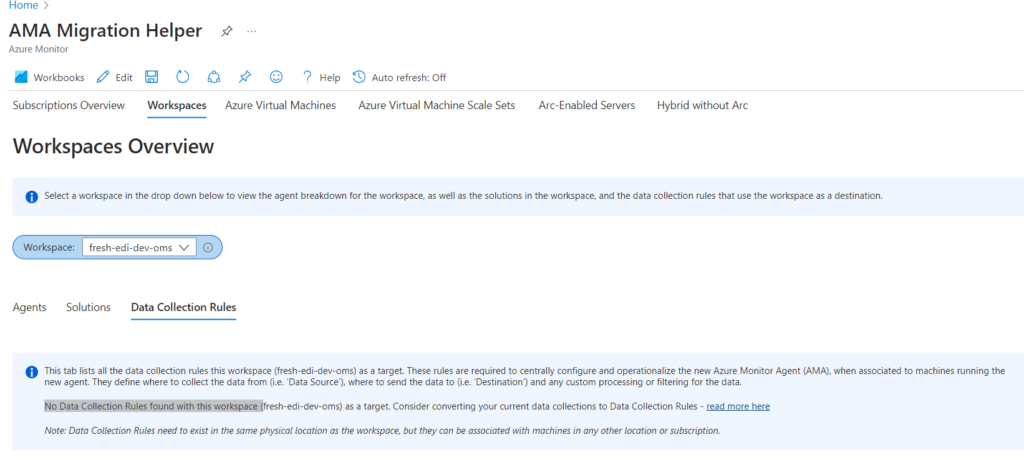1024x460 pixels.
Task: Pin workbook using toolbar pin icon
Action: click(x=245, y=77)
